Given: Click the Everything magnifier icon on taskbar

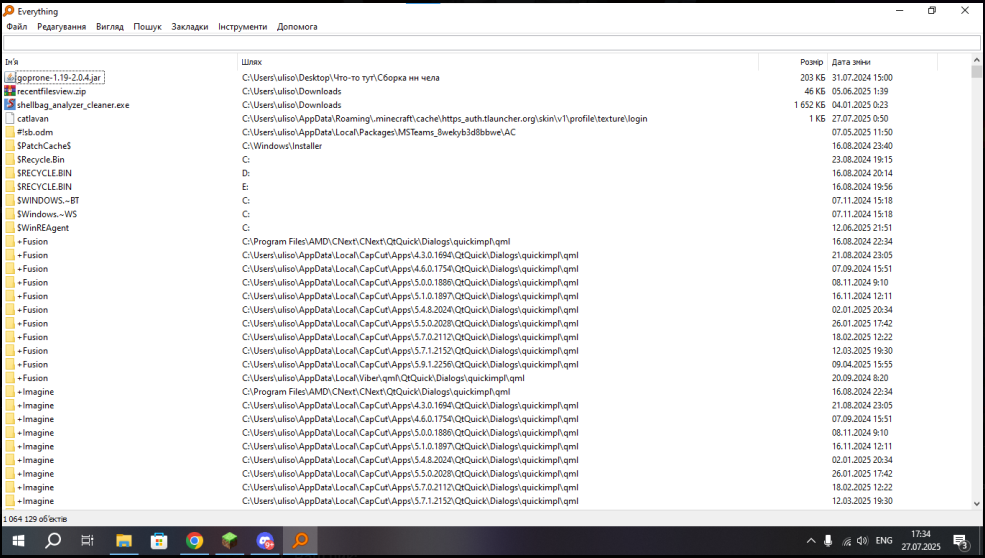Looking at the screenshot, I should coord(300,540).
